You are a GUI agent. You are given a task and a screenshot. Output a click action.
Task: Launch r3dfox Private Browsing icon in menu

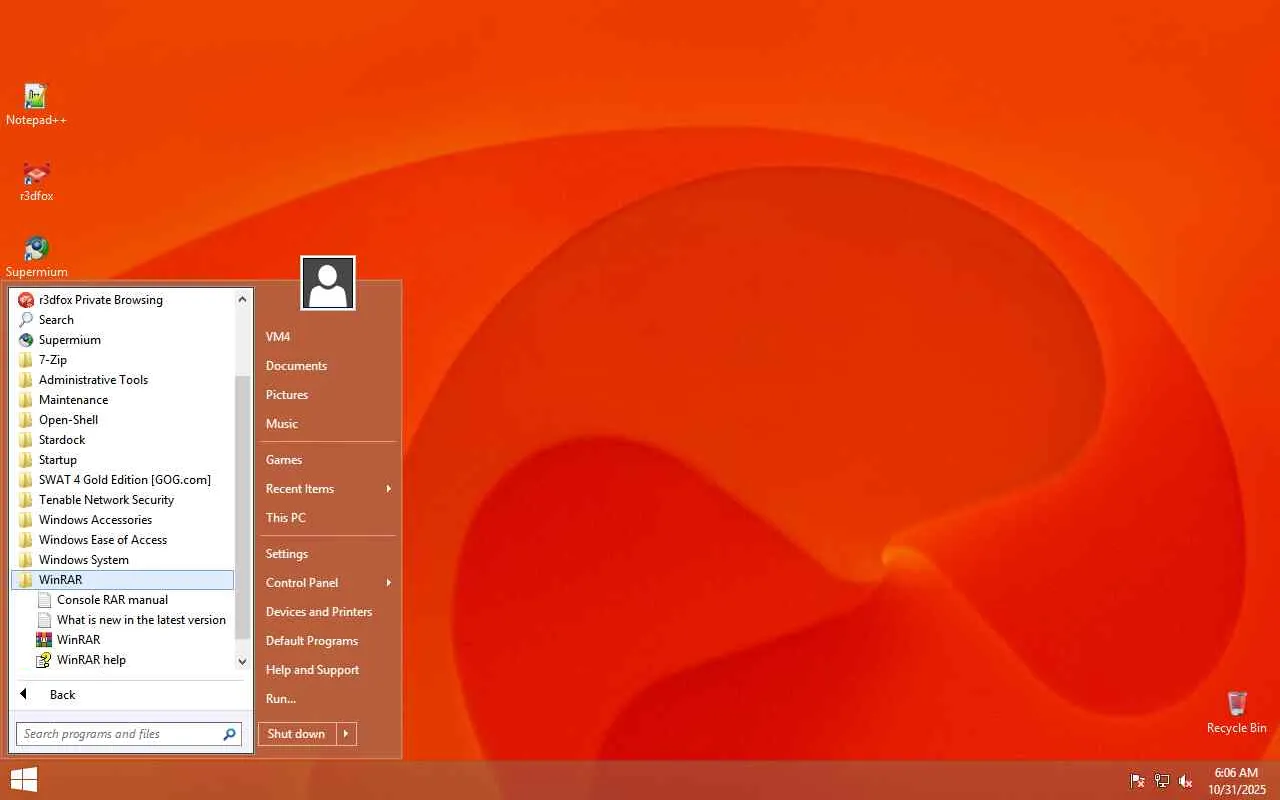[x=26, y=300]
